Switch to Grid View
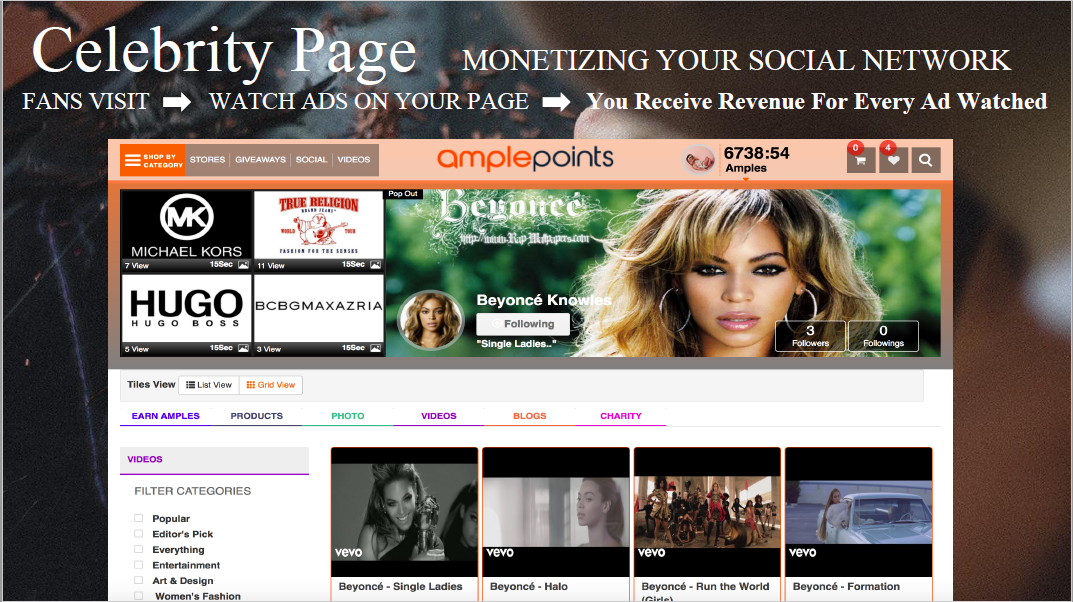Viewport: 1073px width, 602px height. pyautogui.click(x=271, y=385)
